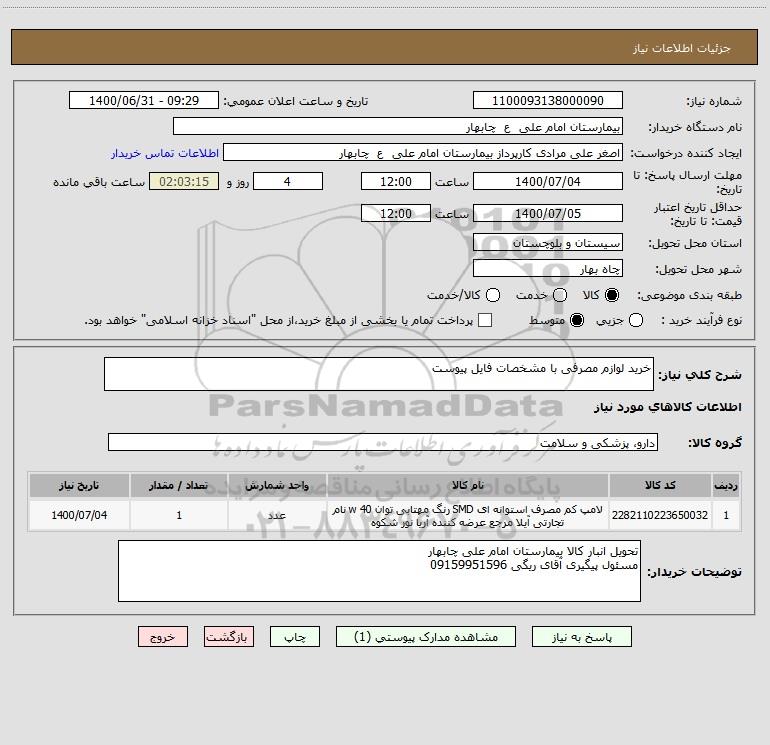Choose the متوسط purchase type radio
The height and width of the screenshot is (745, 770).
coord(577,320)
